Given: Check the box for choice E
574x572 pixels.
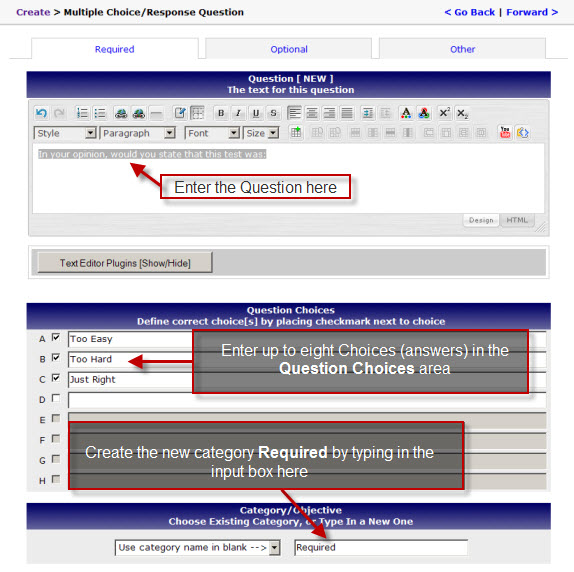Looking at the screenshot, I should point(56,418).
